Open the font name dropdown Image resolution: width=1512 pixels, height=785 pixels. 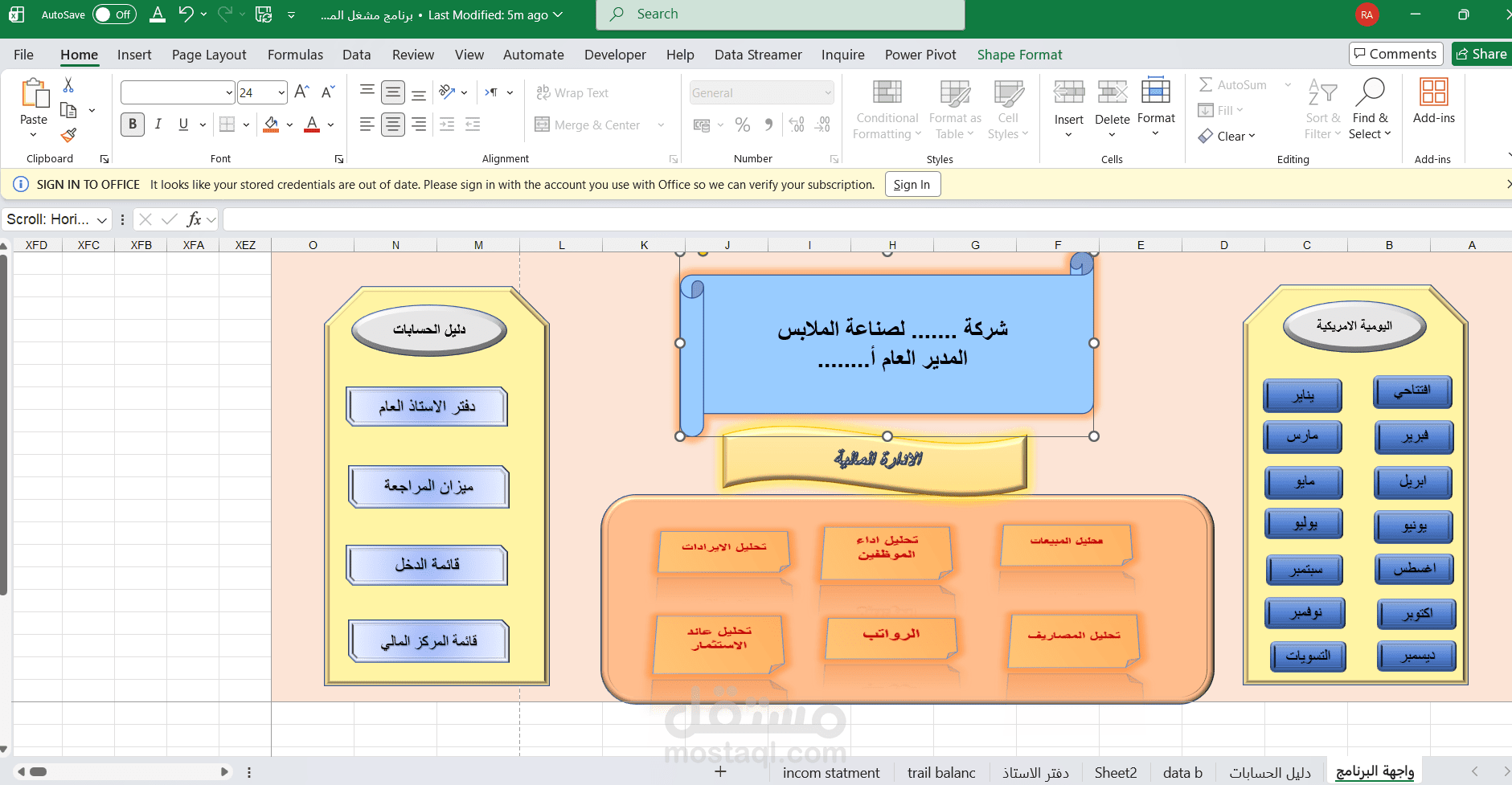click(229, 92)
